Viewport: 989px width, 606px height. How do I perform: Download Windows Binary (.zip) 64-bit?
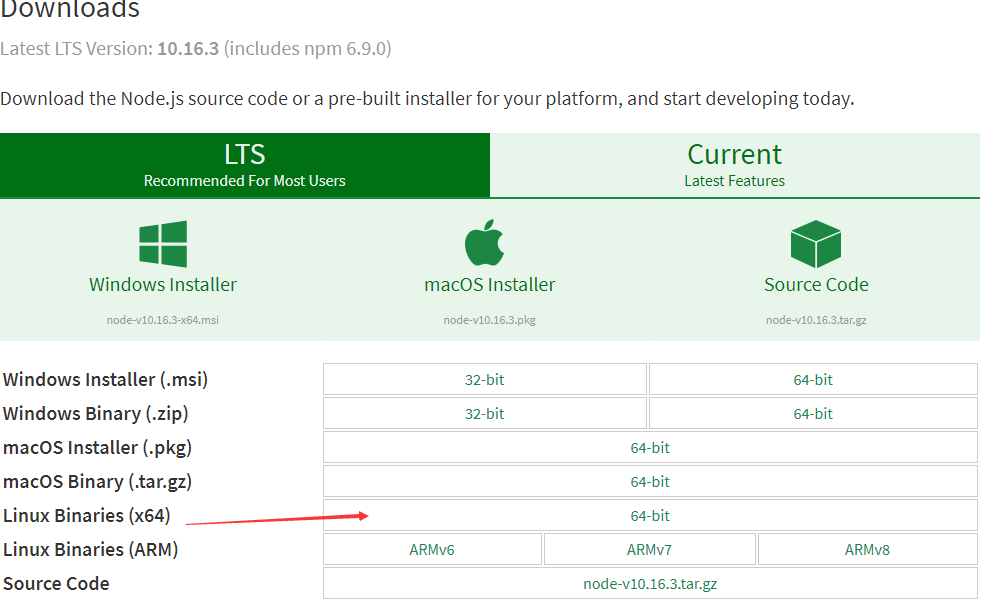click(813, 414)
